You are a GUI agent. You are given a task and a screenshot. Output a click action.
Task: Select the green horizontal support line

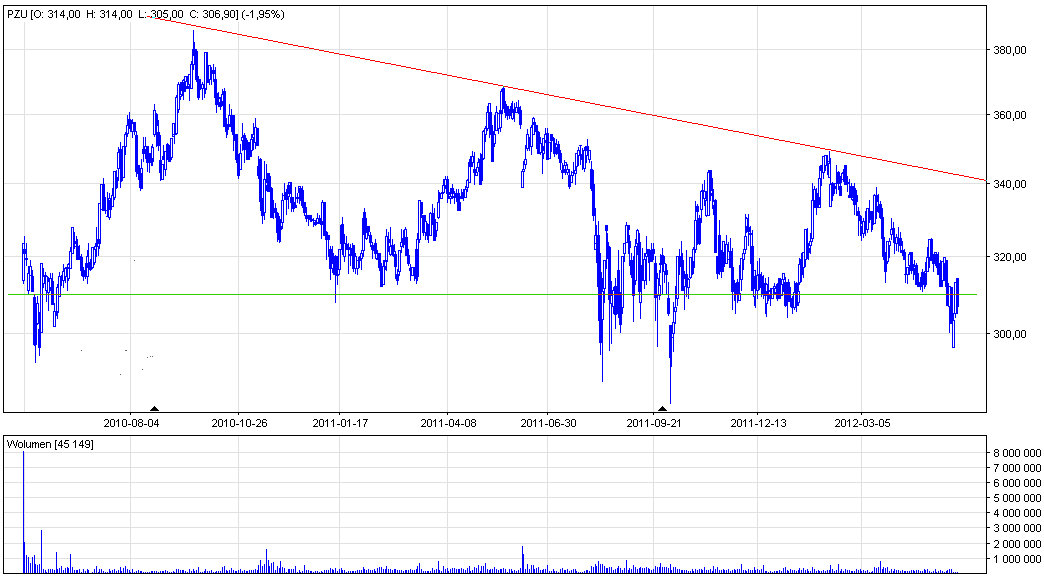pos(492,294)
